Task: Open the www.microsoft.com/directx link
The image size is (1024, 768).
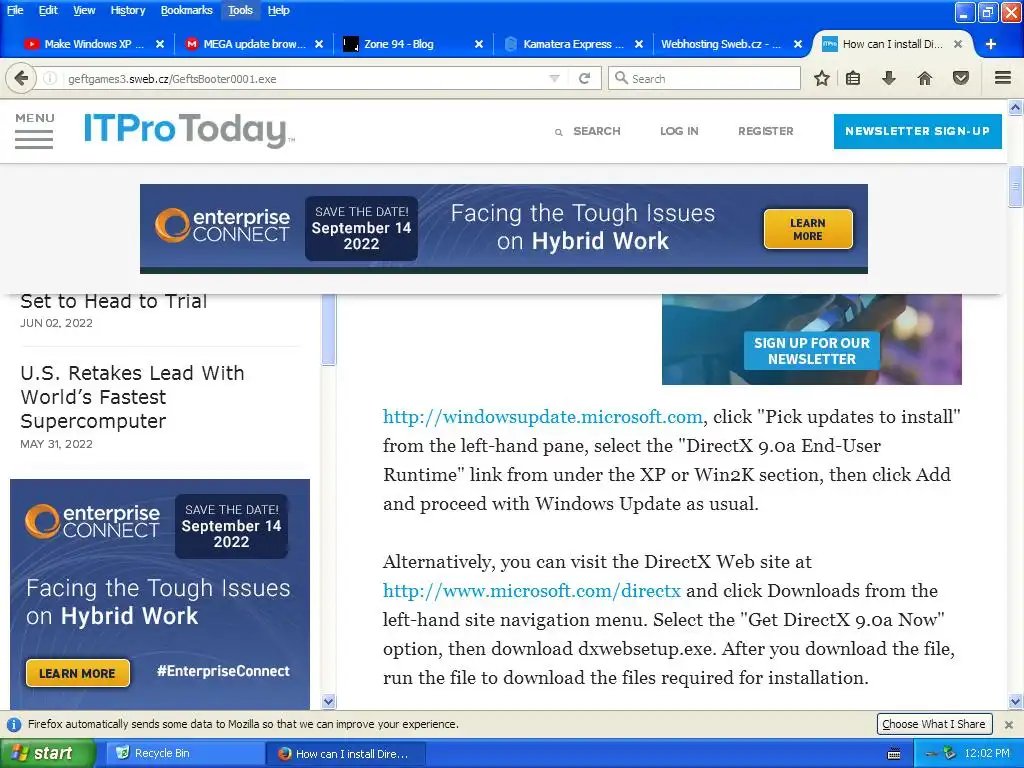Action: [x=532, y=590]
